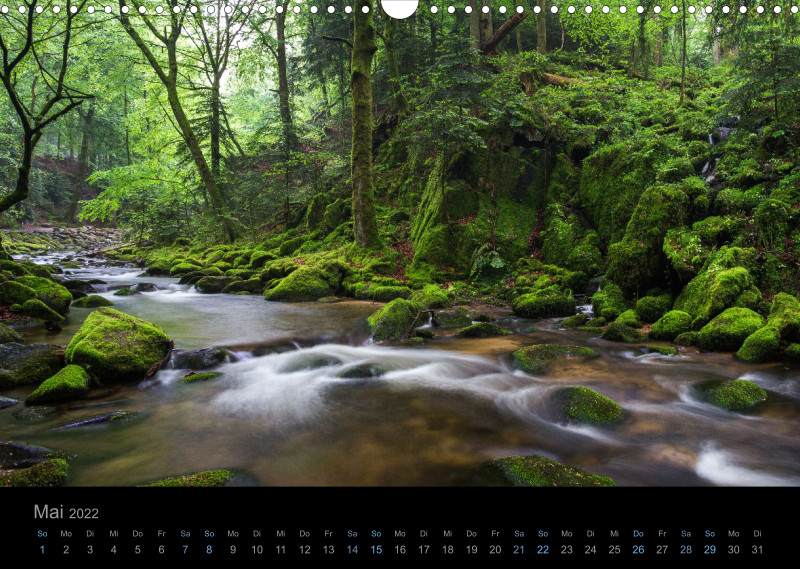Click the "Sa" label above date 14
Image resolution: width=800 pixels, height=569 pixels.
coord(352,533)
